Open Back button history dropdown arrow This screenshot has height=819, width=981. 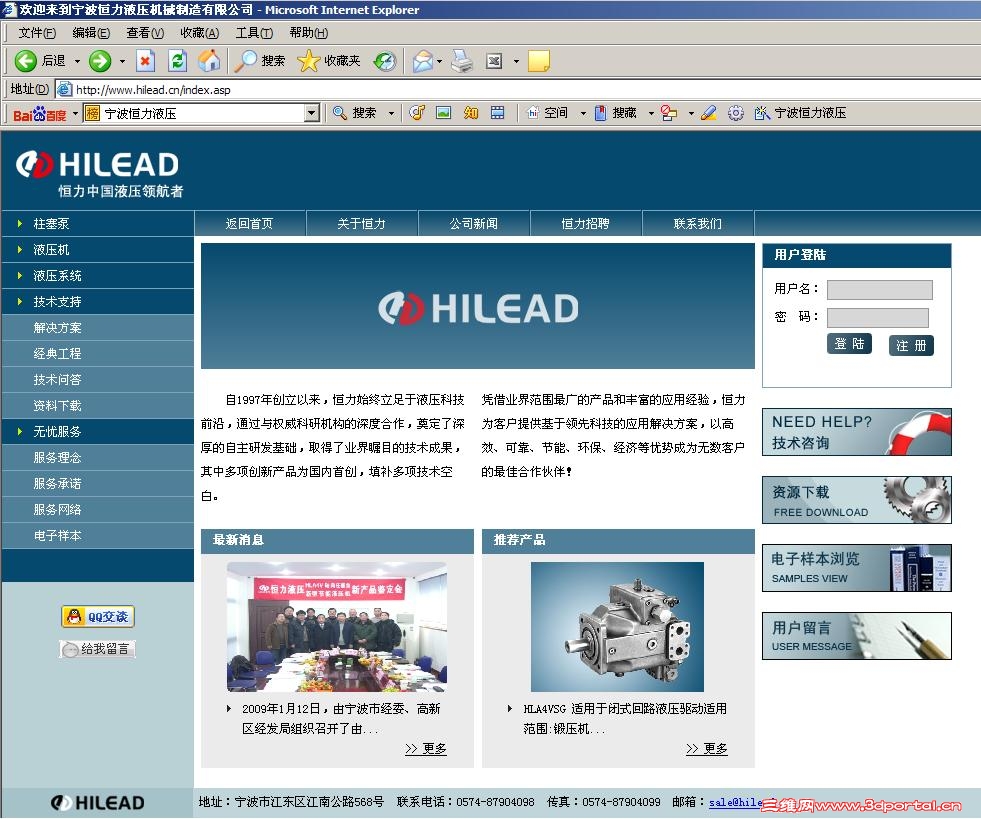tap(78, 61)
